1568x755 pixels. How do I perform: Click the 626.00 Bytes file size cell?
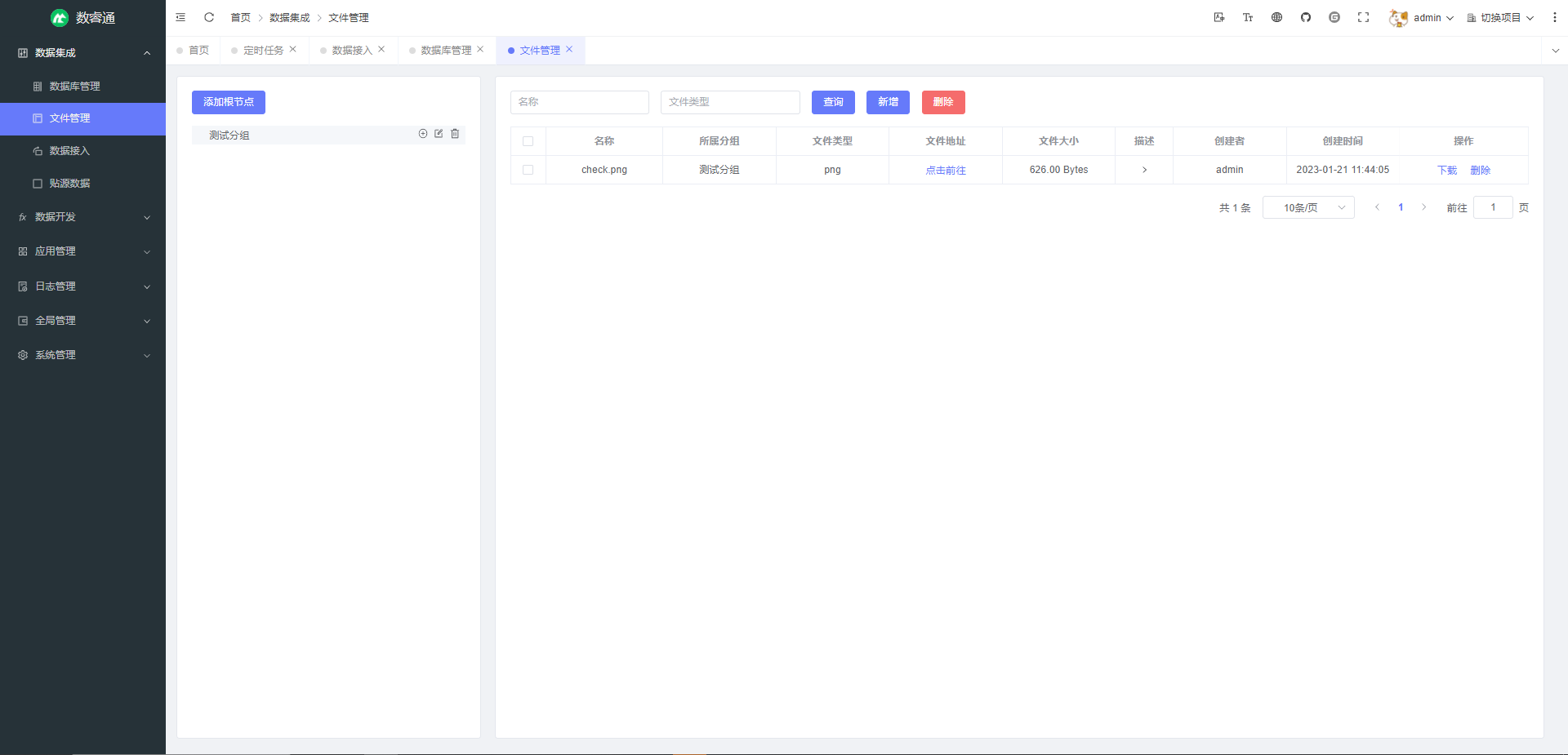1058,170
